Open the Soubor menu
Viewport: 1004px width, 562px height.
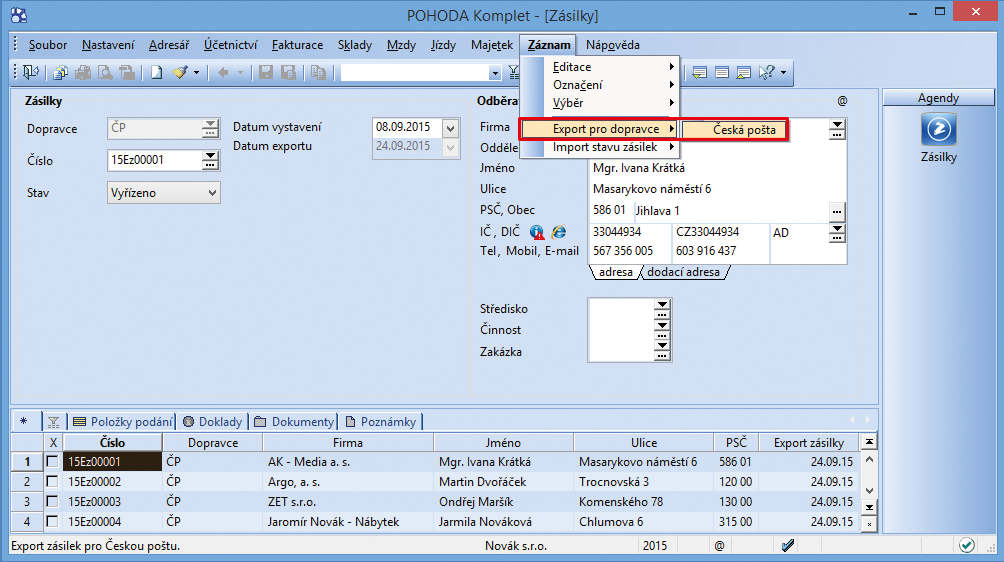47,45
